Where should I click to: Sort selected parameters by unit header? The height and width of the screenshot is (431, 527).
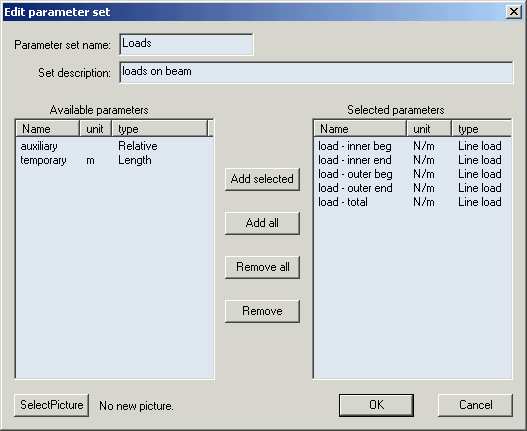tap(429, 129)
